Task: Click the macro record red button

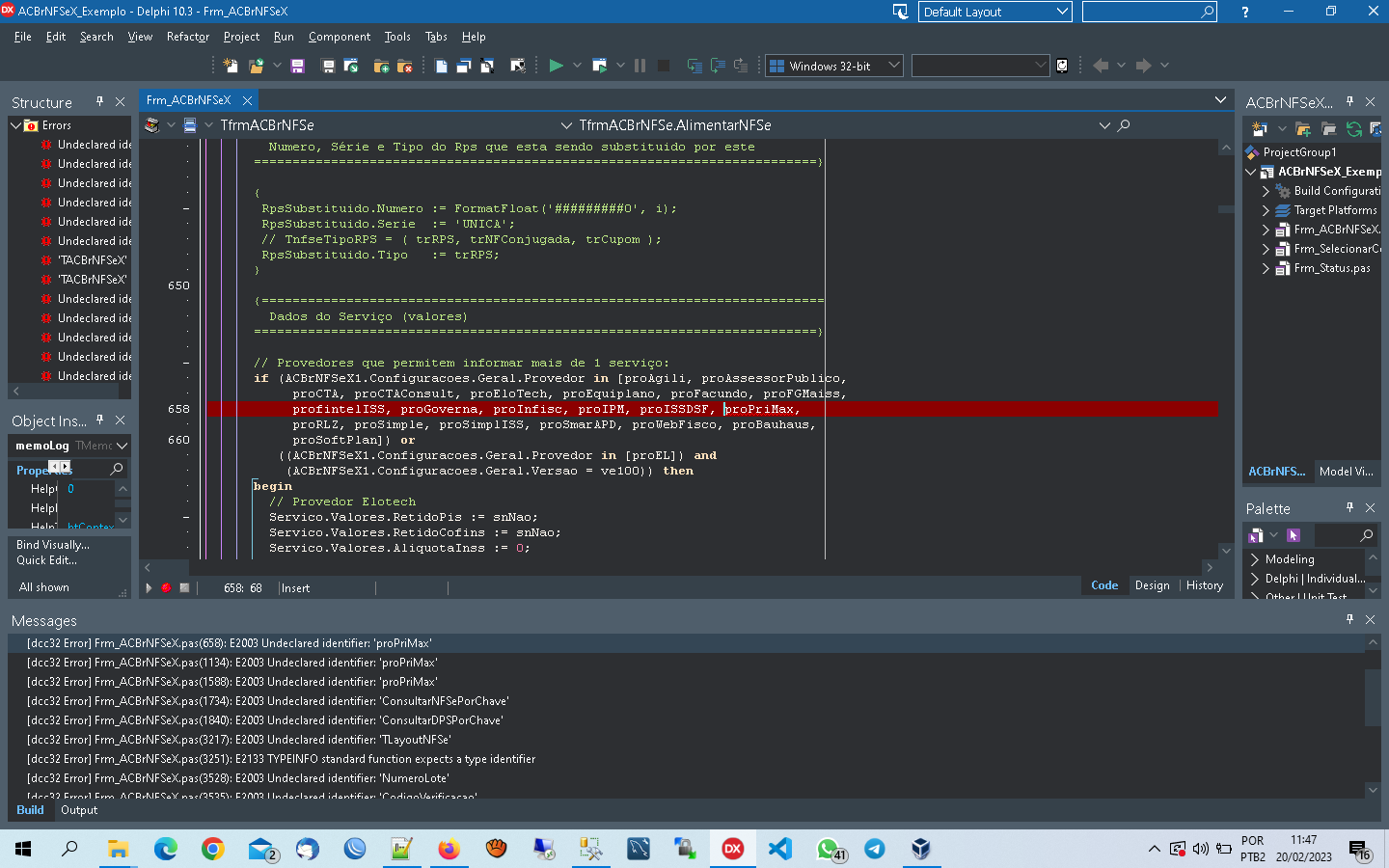Action: 166,587
